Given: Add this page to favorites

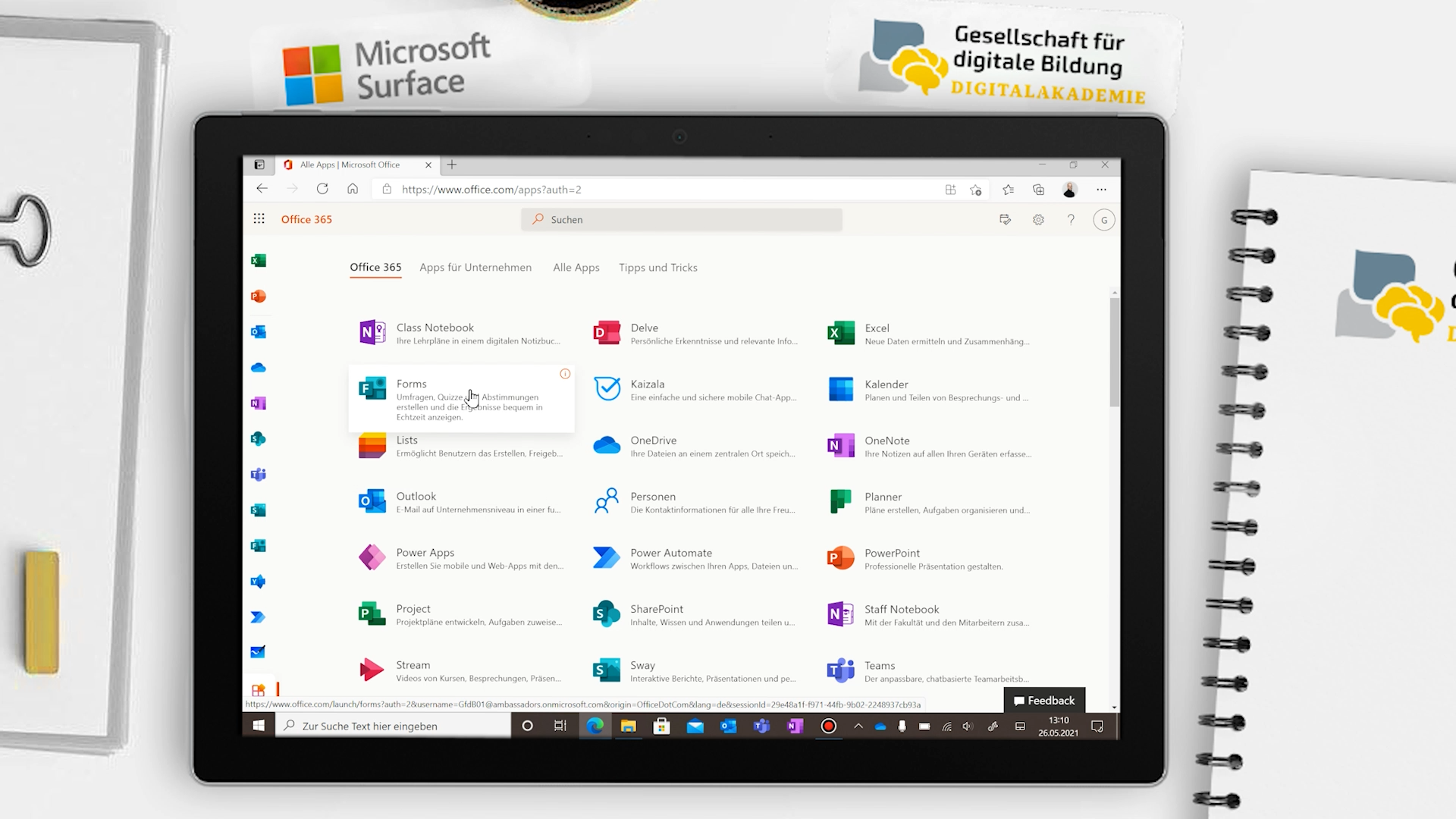Looking at the screenshot, I should click(976, 190).
